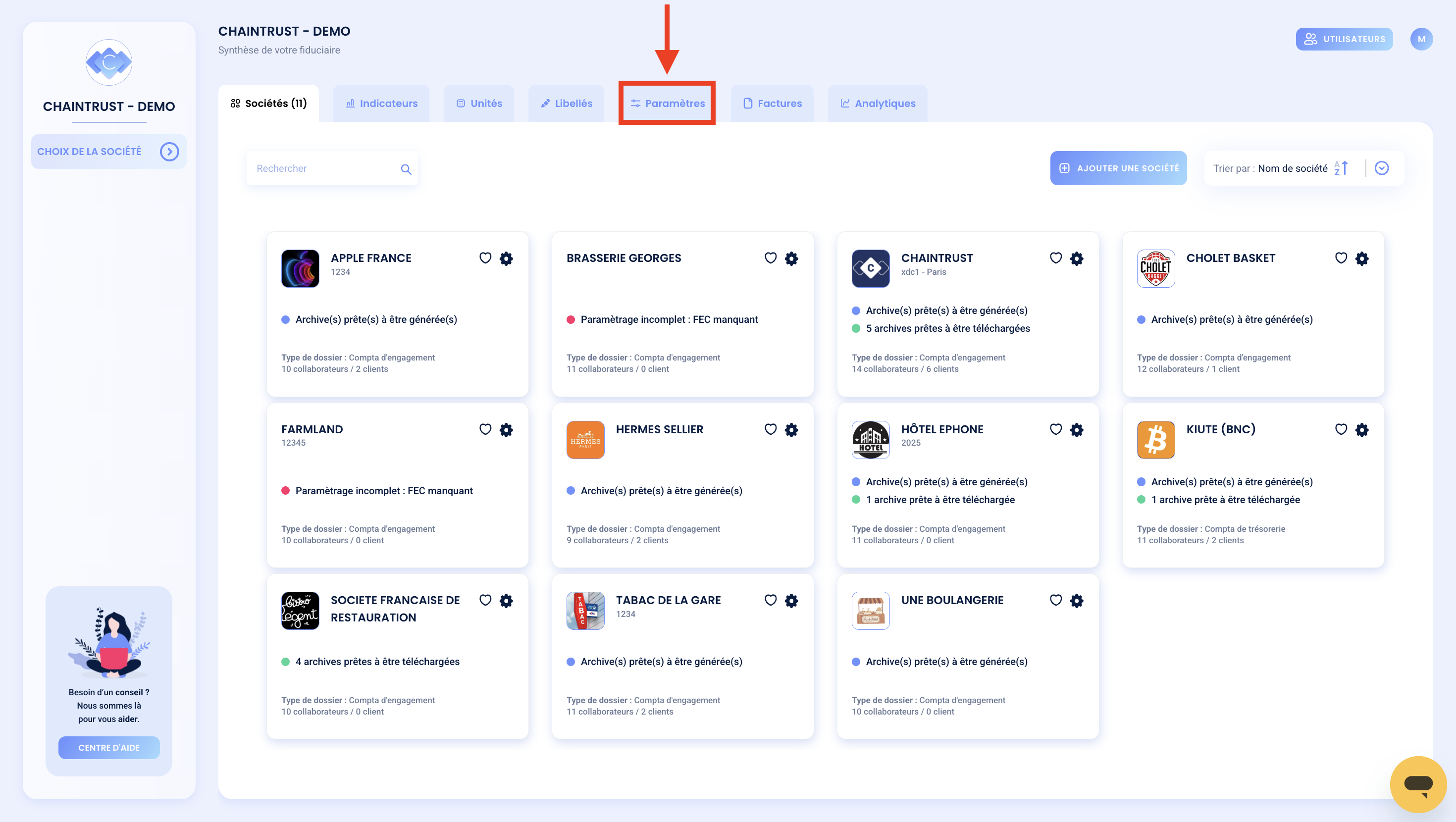
Task: Click FARMLAND 'Paramètrage incomplet : FEC manquant'
Action: (x=384, y=491)
